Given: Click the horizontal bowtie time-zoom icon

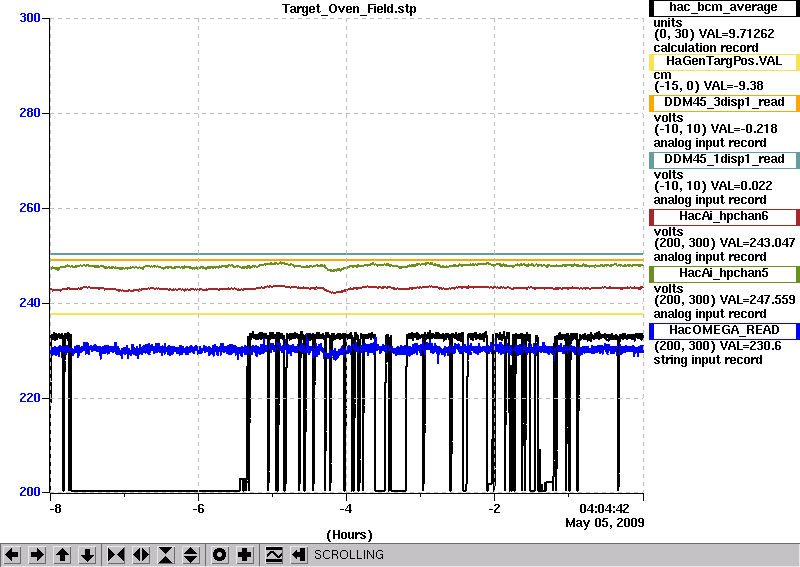Looking at the screenshot, I should click(x=116, y=555).
